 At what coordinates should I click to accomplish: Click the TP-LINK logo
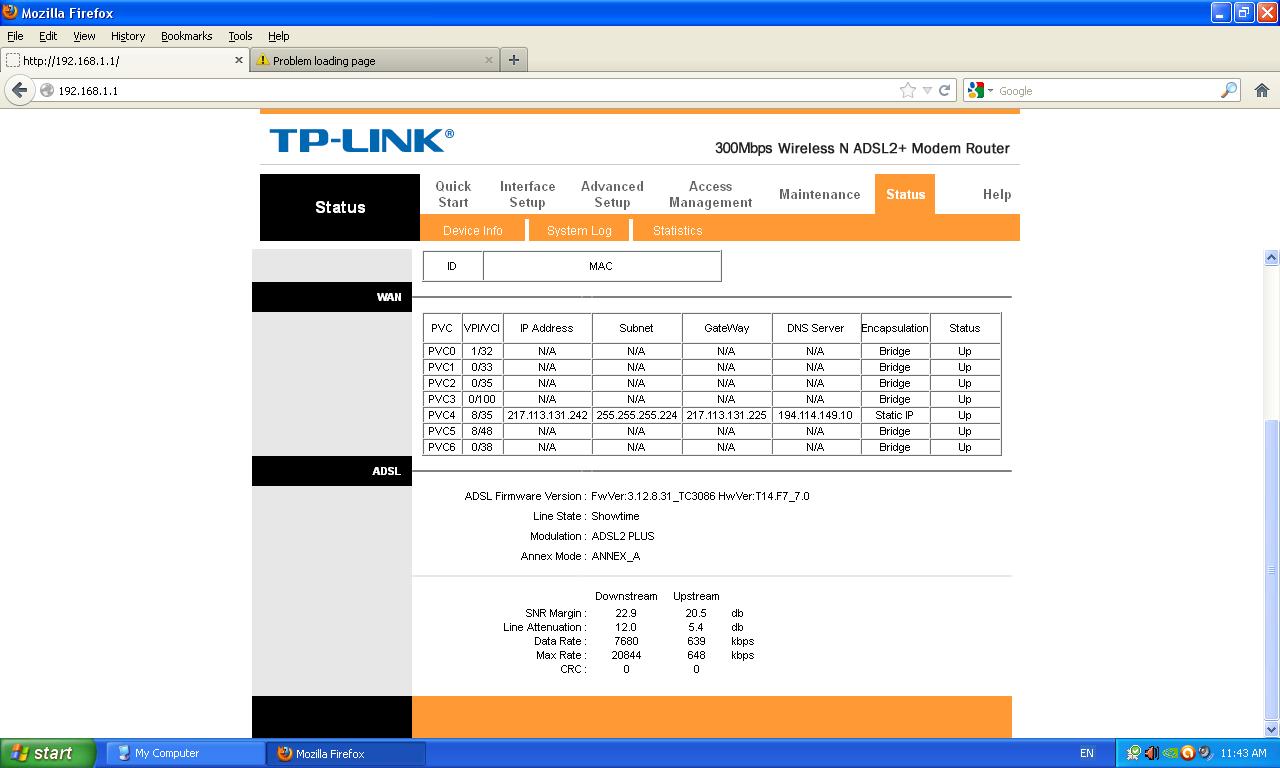361,140
